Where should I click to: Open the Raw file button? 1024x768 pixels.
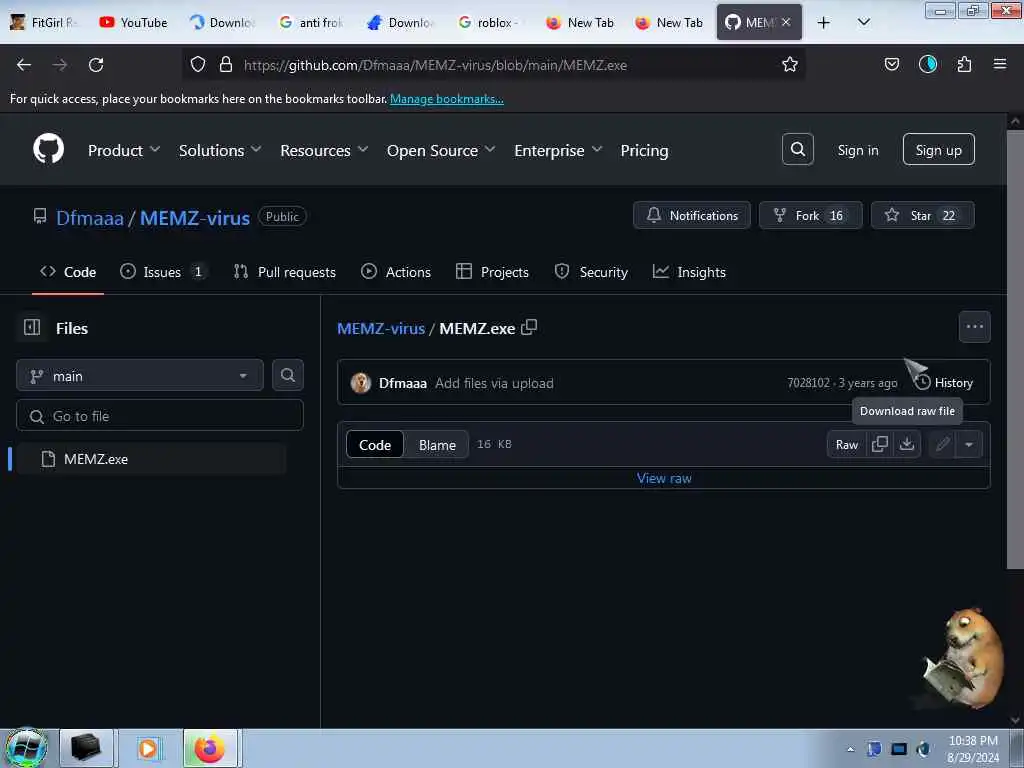(x=847, y=445)
